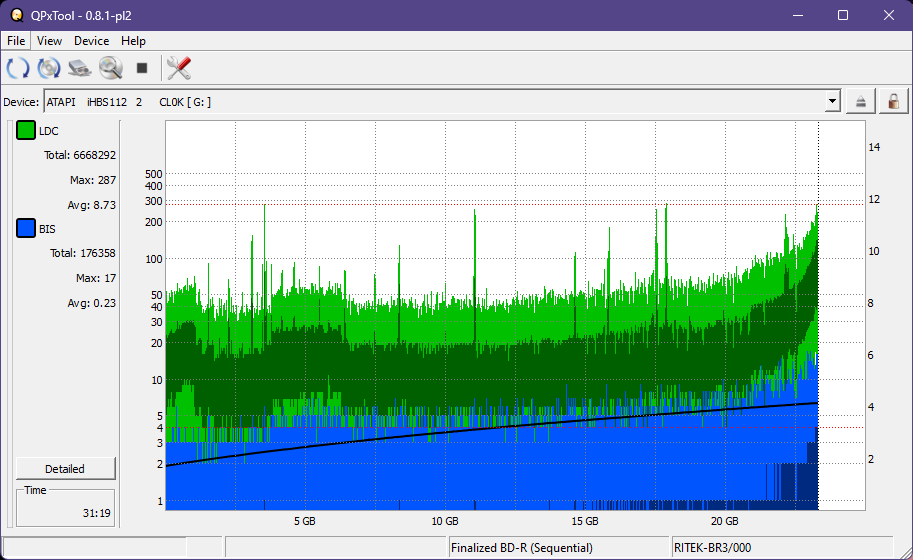Click the eject tray button
Image resolution: width=913 pixels, height=560 pixels.
pos(861,102)
